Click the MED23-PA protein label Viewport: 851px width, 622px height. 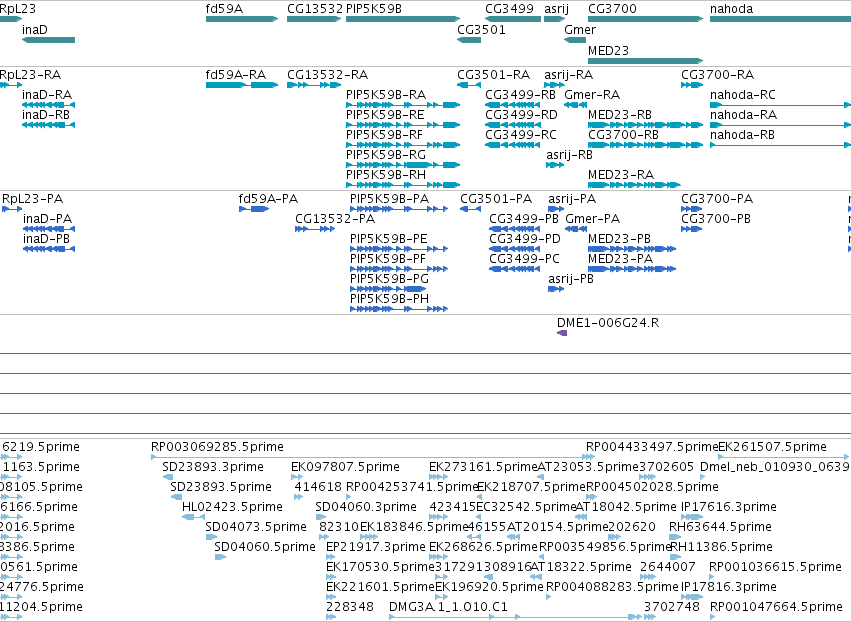(620, 258)
